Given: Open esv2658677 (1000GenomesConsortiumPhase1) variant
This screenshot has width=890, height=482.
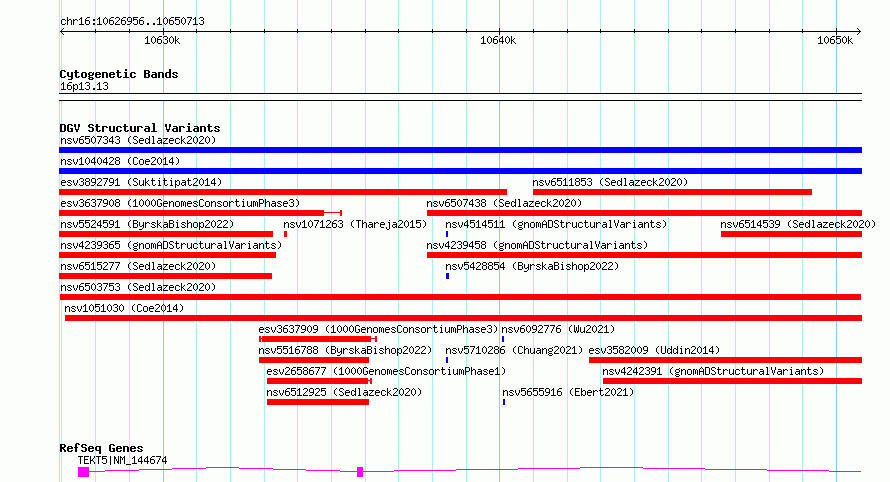Looking at the screenshot, I should tap(386, 371).
